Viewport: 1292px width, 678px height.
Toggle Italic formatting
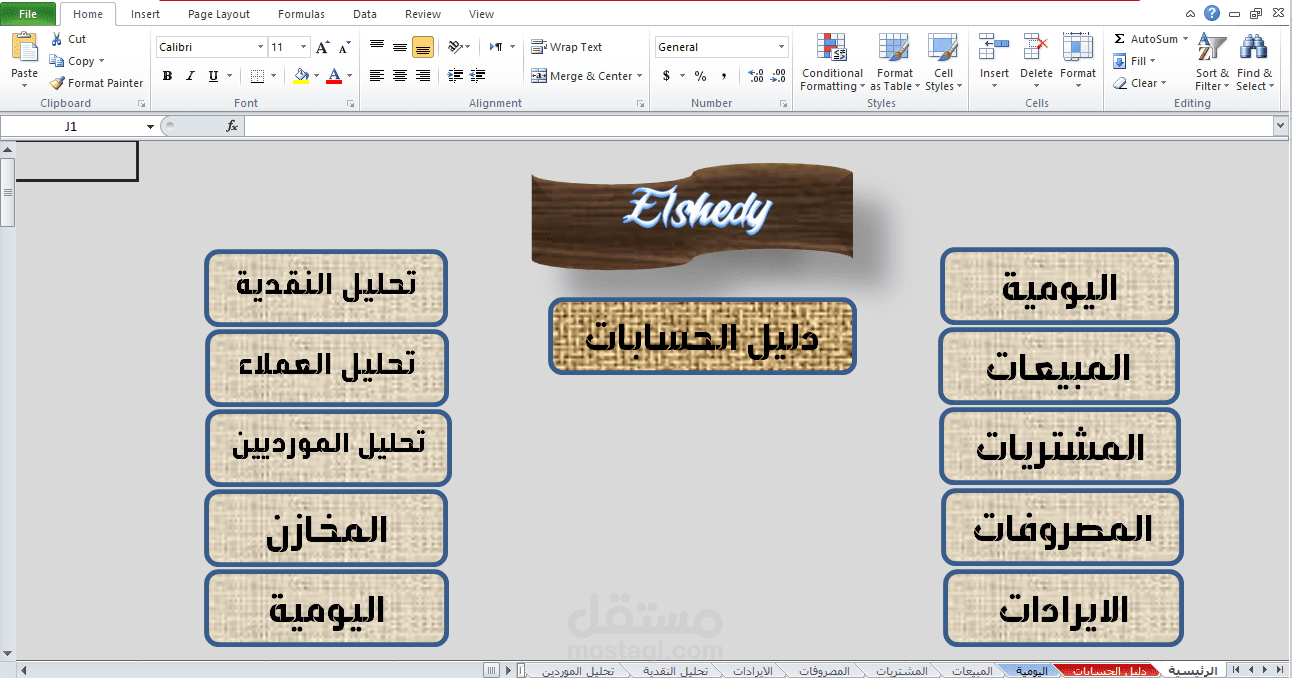point(190,76)
